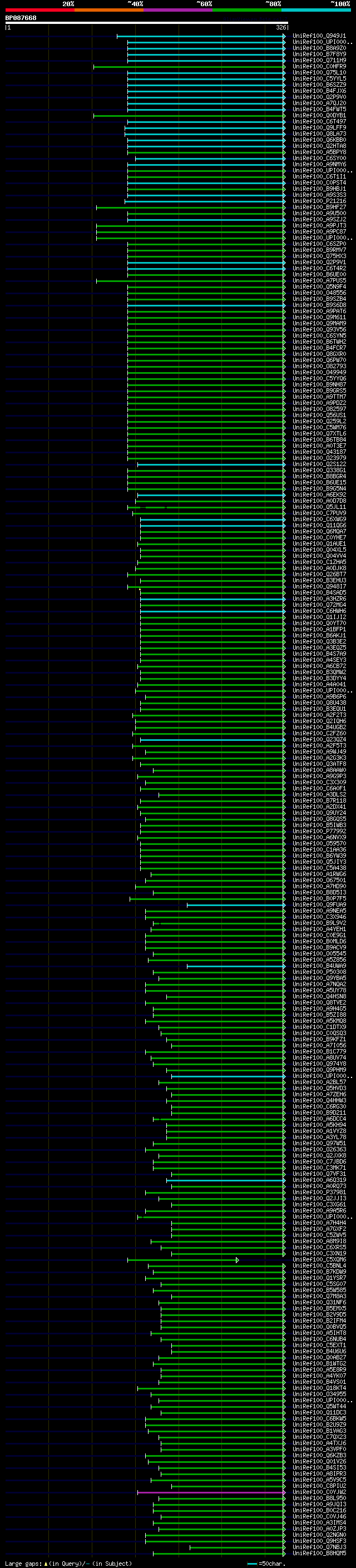The width and height of the screenshot is (356, 1568).
Task: Click the cyan alignment bar for UniRef100_Q9FUA9
Action: pyautogui.click(x=236, y=905)
